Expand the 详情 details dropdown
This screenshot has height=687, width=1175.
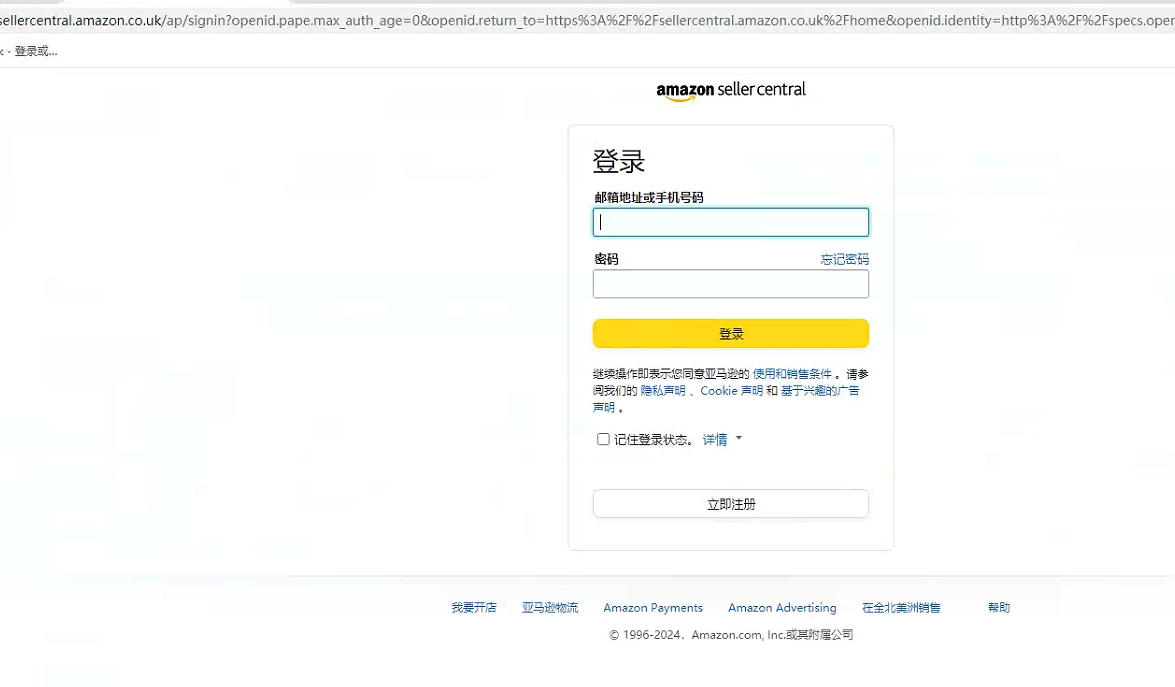(722, 440)
